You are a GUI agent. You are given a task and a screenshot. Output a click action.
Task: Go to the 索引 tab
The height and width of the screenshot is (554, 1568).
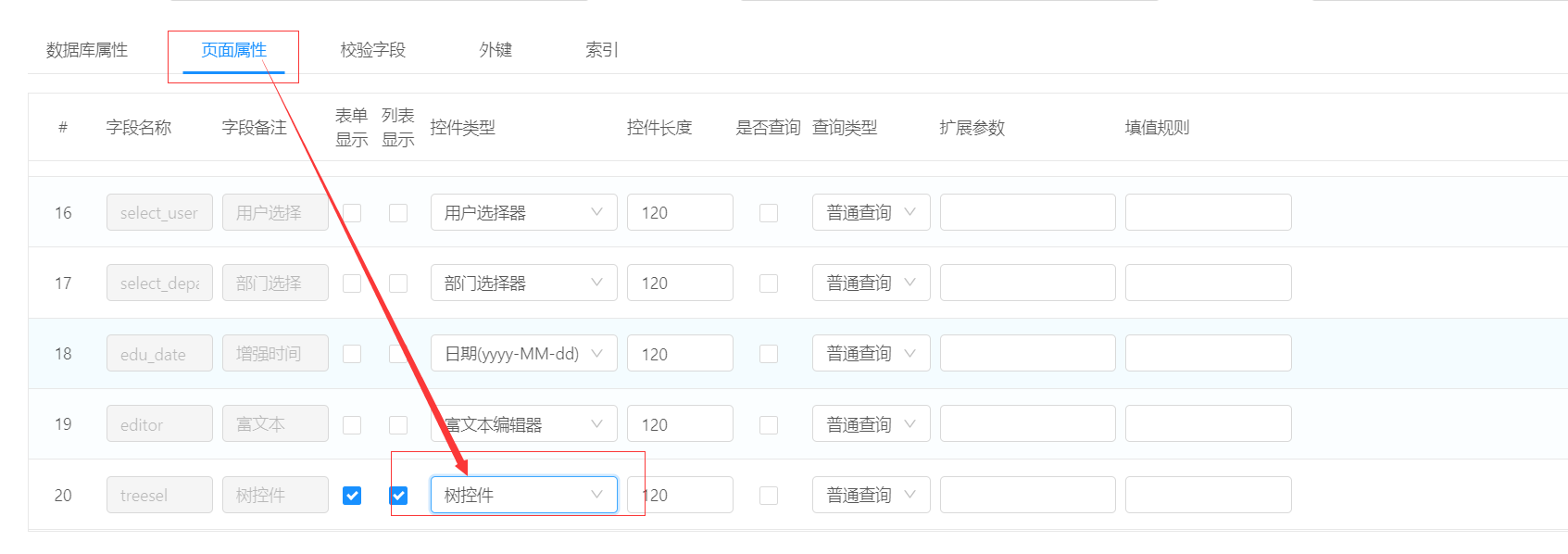tap(601, 50)
